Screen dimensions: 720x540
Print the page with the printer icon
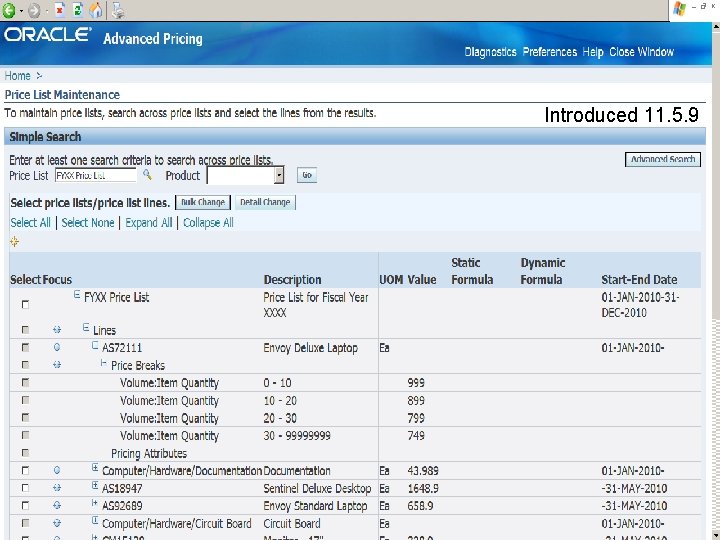click(x=118, y=10)
